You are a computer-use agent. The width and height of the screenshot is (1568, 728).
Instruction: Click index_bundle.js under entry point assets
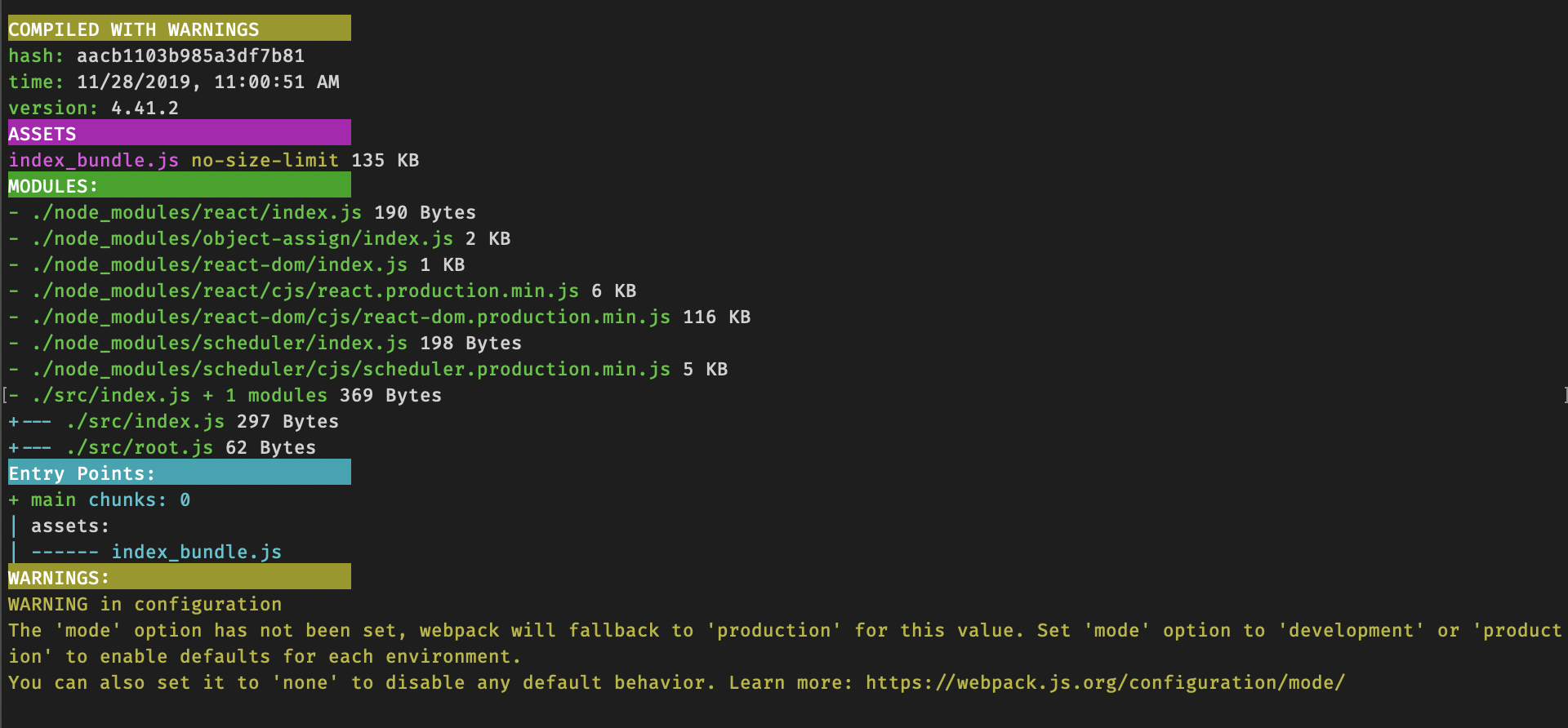tap(197, 552)
